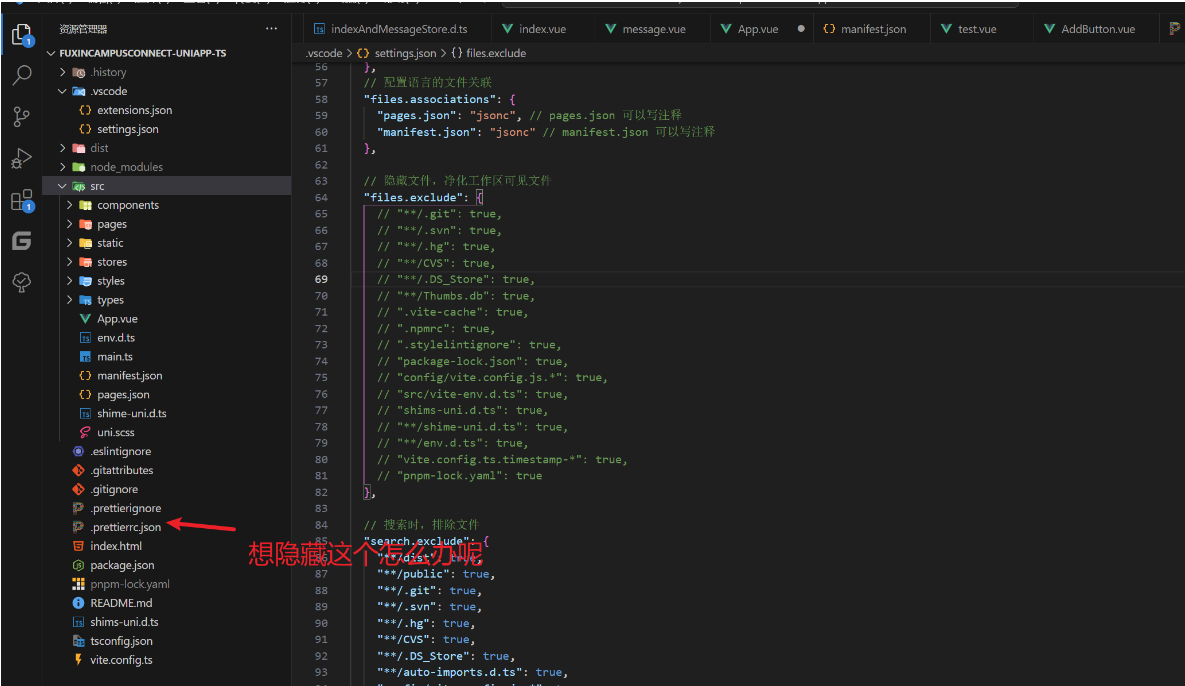Click the index.html HTML5 icon
This screenshot has height=686, width=1185.
(78, 546)
